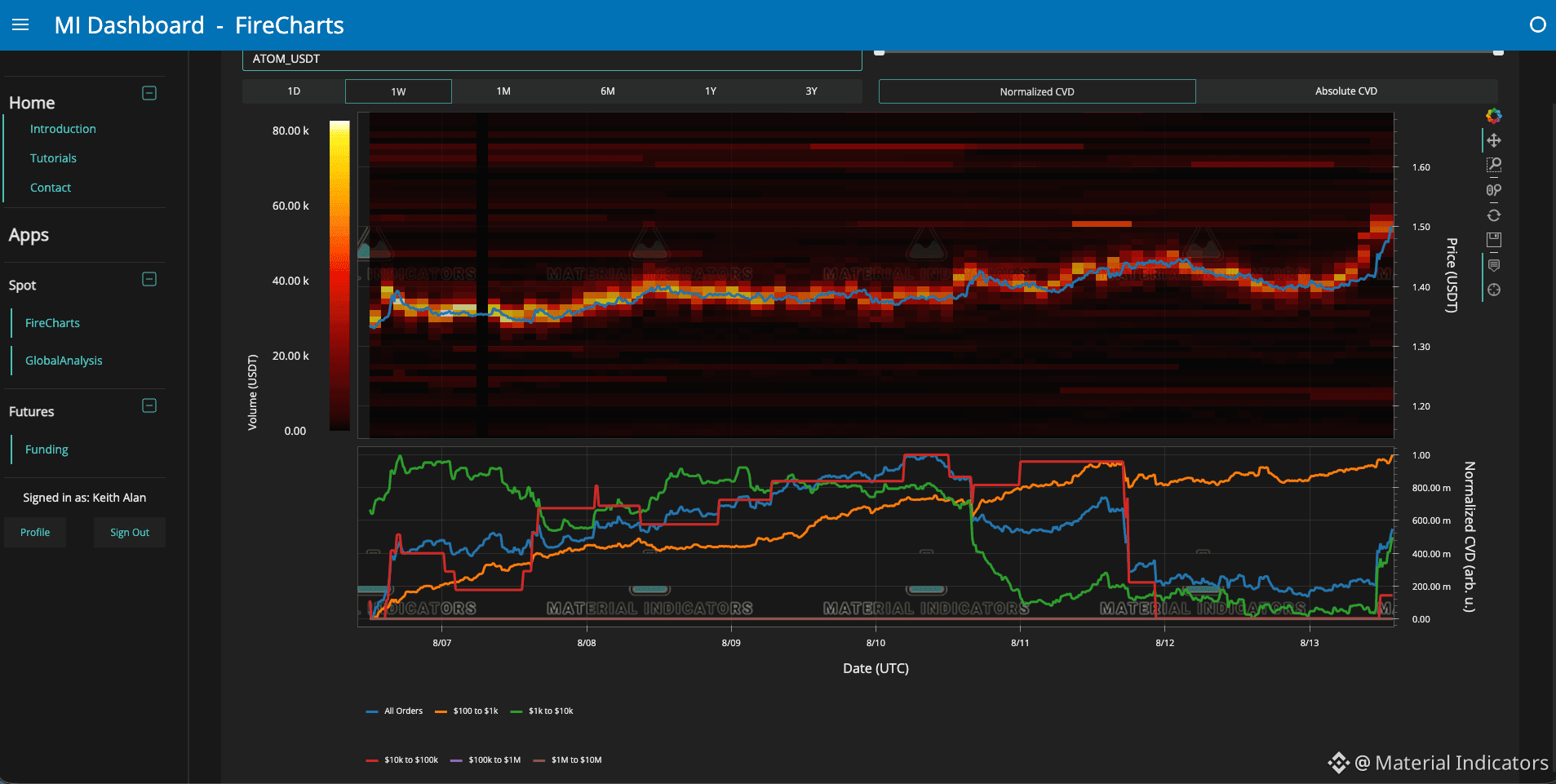The height and width of the screenshot is (784, 1556).
Task: Toggle $1k to $10k legend series
Action: click(x=542, y=711)
